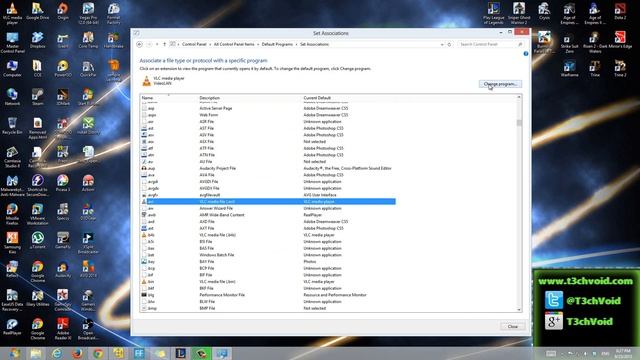The height and width of the screenshot is (360, 640).
Task: Open VMware Workstation desktop icon
Action: click(38, 214)
